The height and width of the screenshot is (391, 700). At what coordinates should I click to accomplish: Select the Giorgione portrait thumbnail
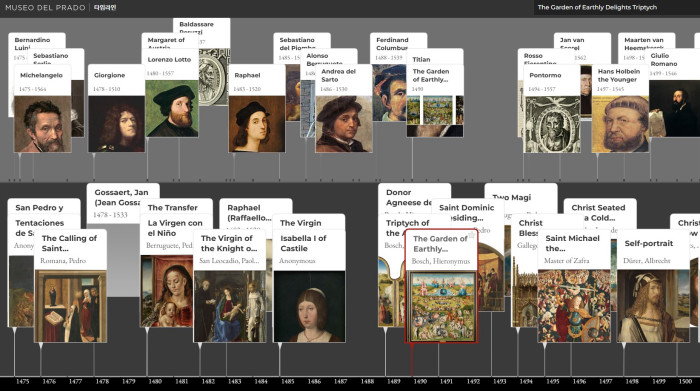[x=117, y=124]
